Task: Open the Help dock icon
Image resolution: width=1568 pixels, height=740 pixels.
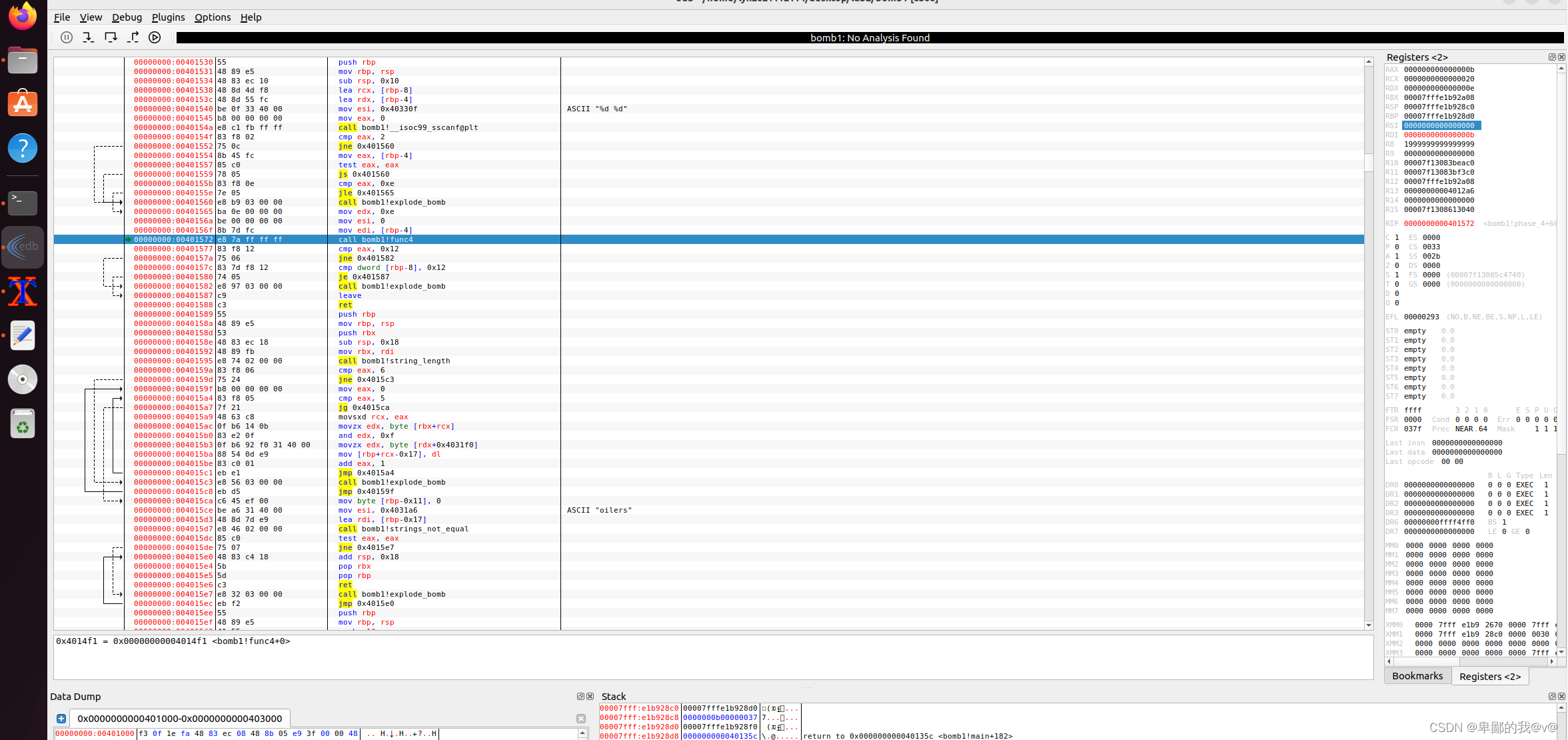Action: pos(23,148)
